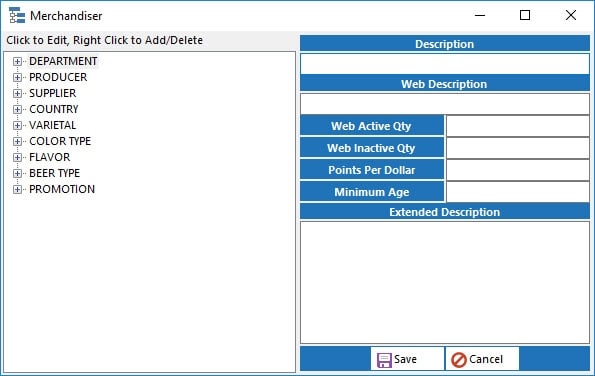Image resolution: width=595 pixels, height=376 pixels.
Task: Expand the FLAVOR tree node
Action: pos(17,157)
